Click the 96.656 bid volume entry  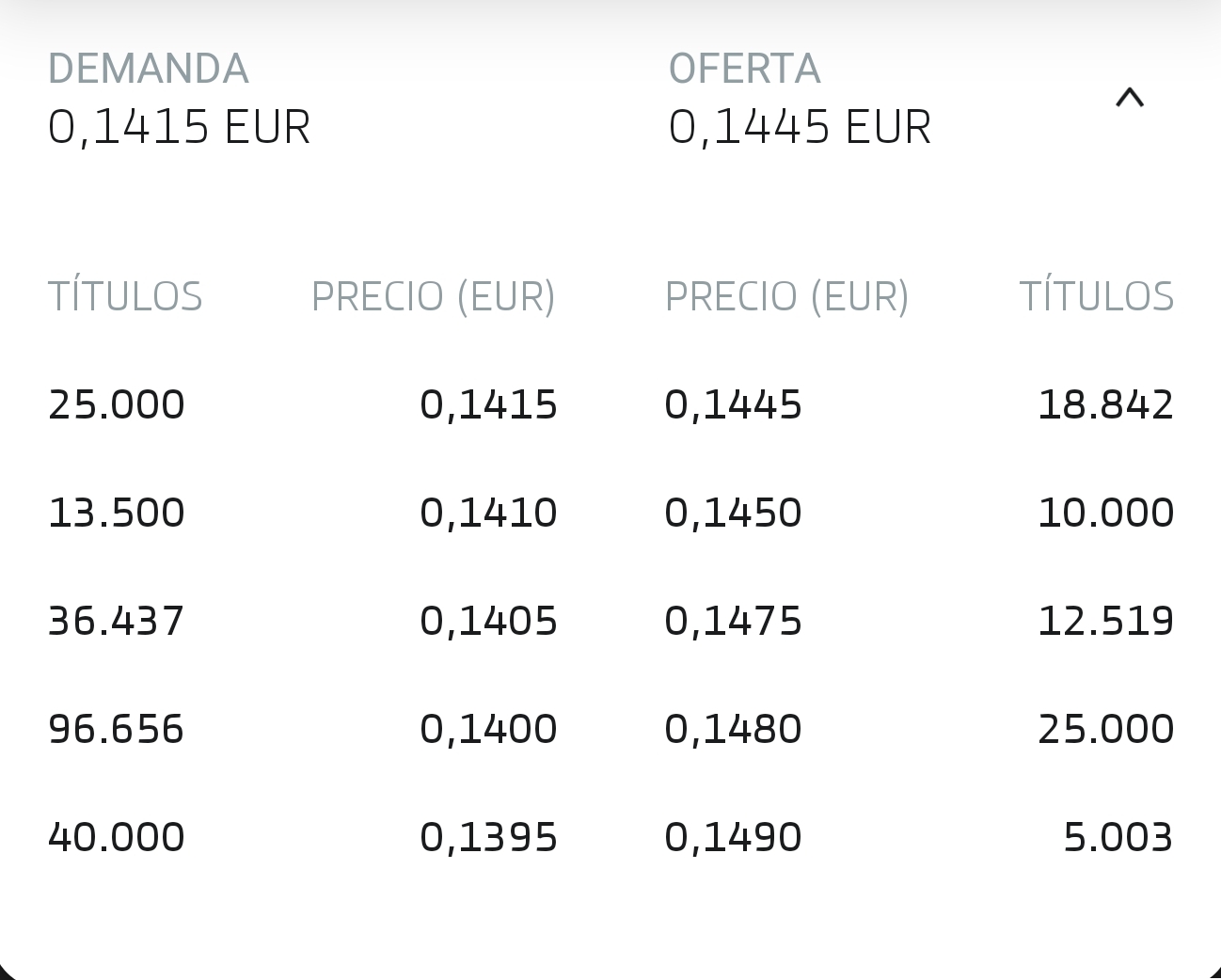point(116,728)
